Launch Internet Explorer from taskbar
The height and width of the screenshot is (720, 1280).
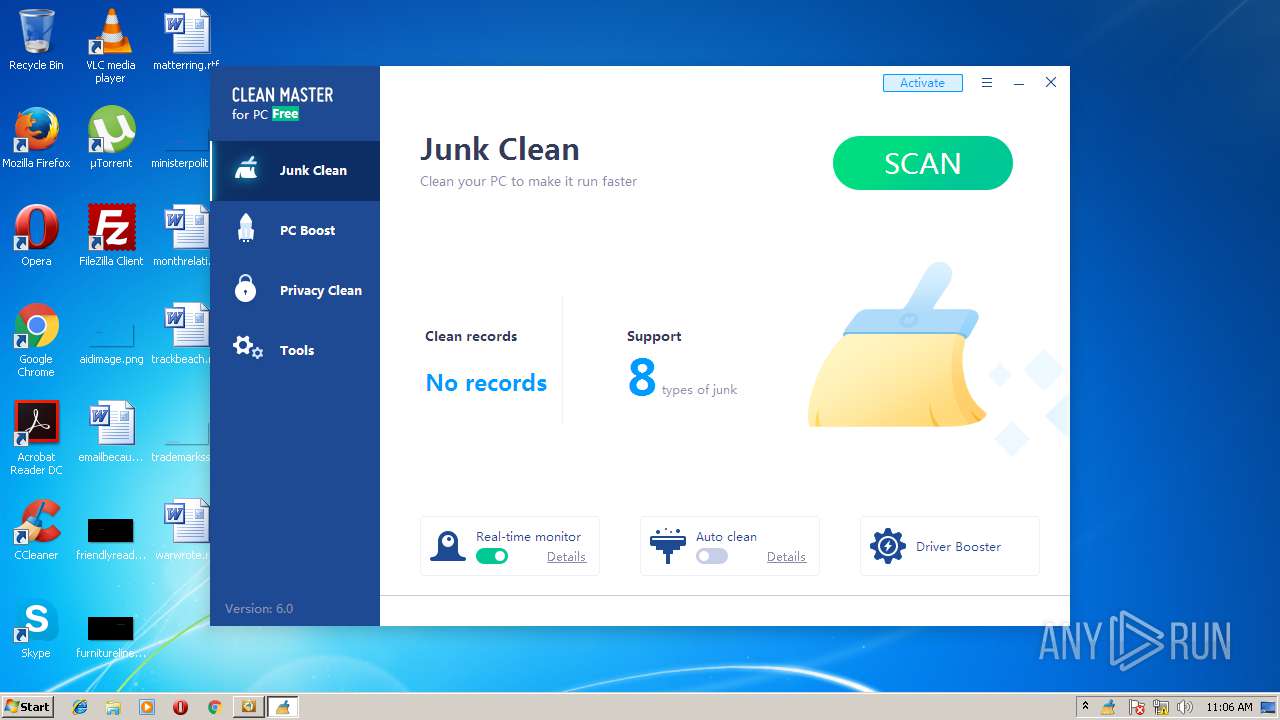[x=80, y=707]
